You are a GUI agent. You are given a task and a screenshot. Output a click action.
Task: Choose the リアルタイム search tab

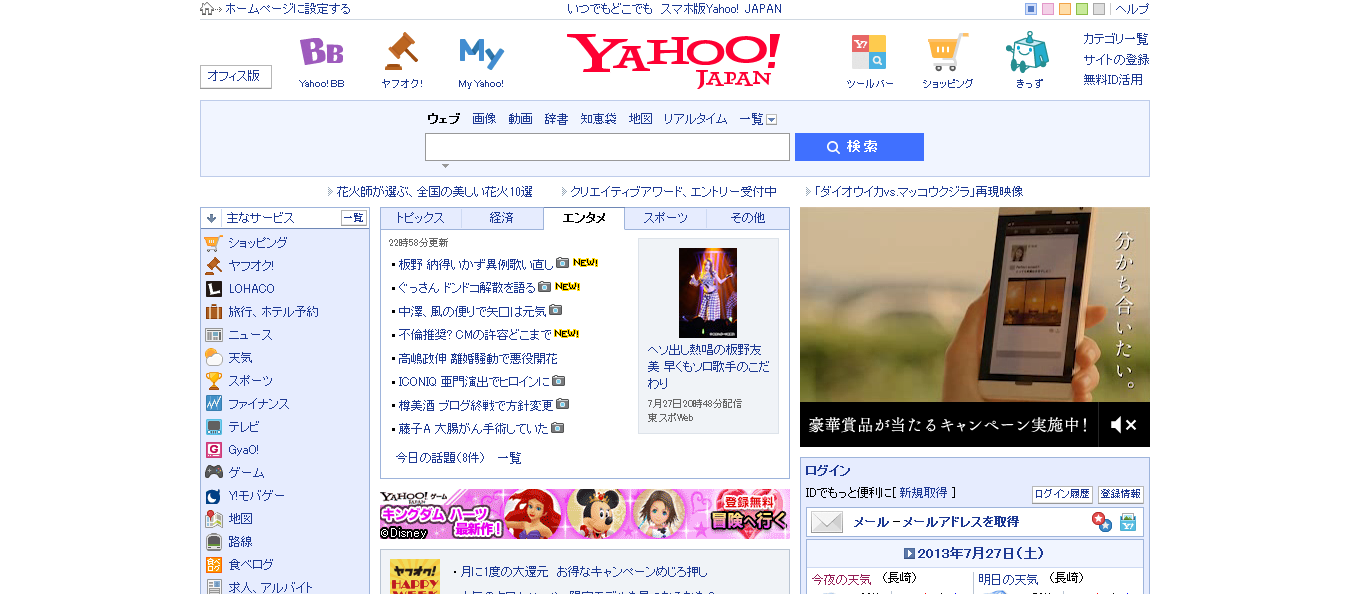point(695,119)
